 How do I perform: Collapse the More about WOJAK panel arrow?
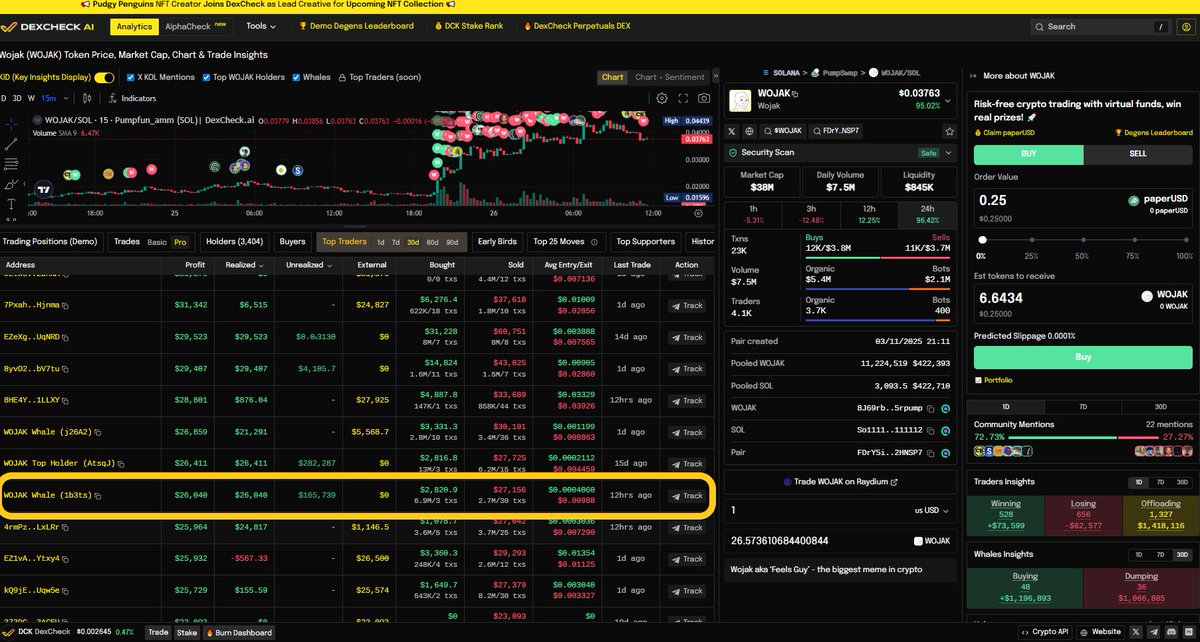pos(973,76)
